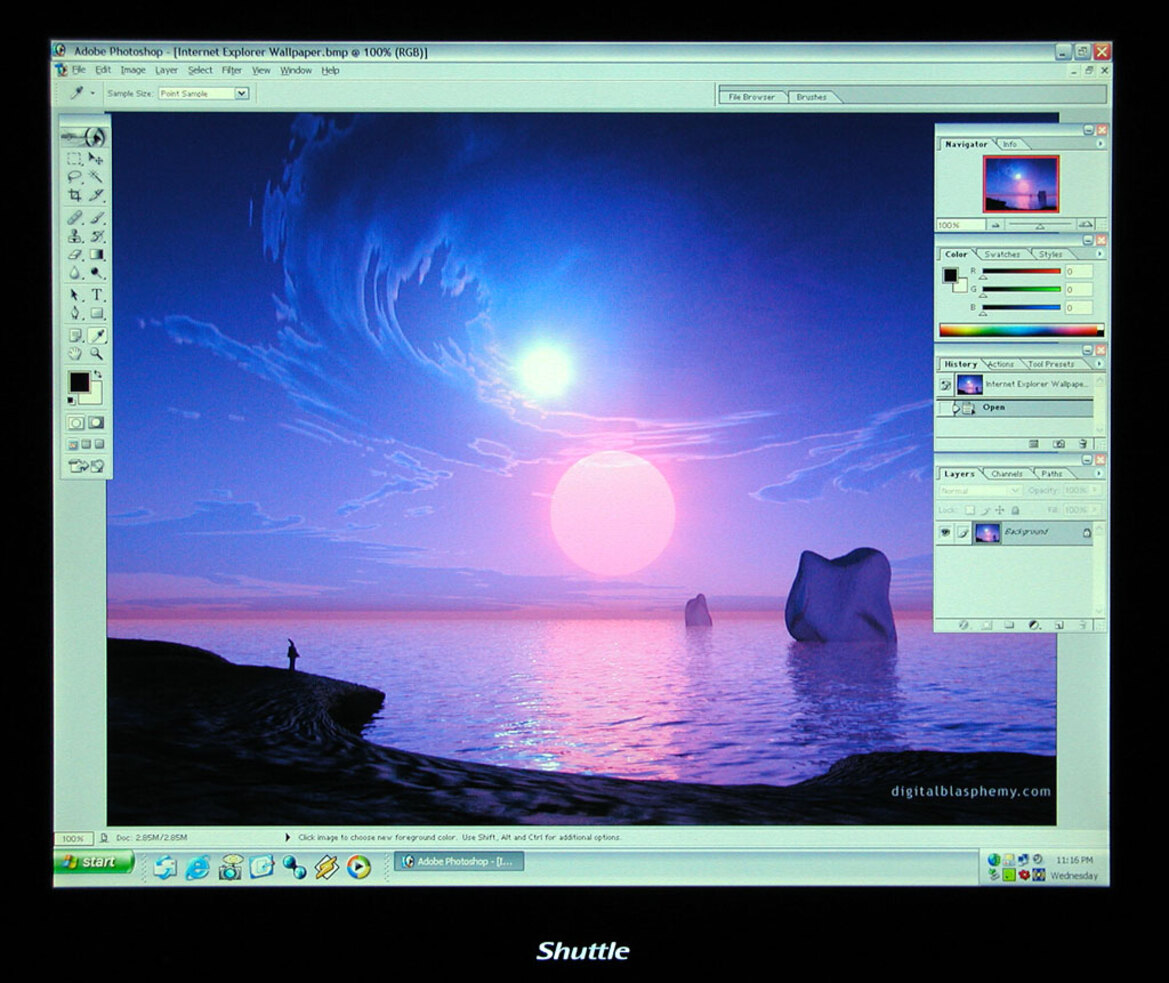The width and height of the screenshot is (1169, 983).
Task: Select the Notes tool
Action: coord(75,335)
